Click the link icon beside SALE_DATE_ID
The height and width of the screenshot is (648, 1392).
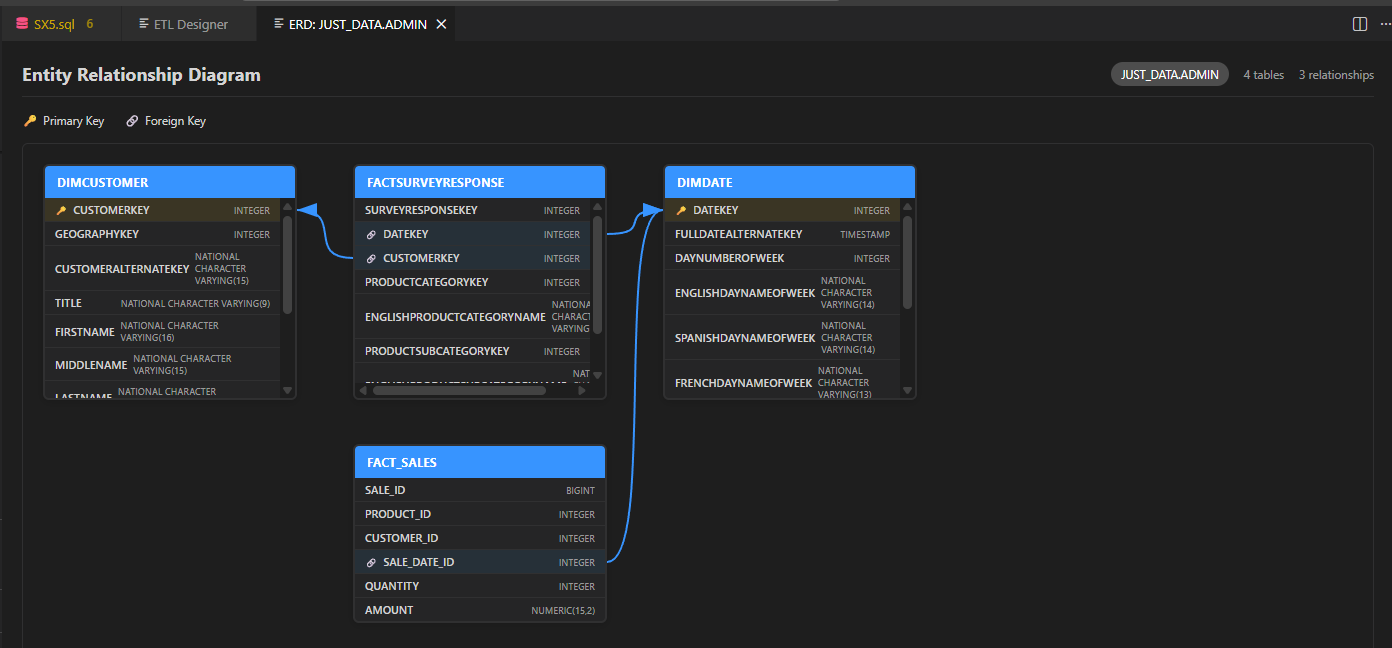click(371, 563)
